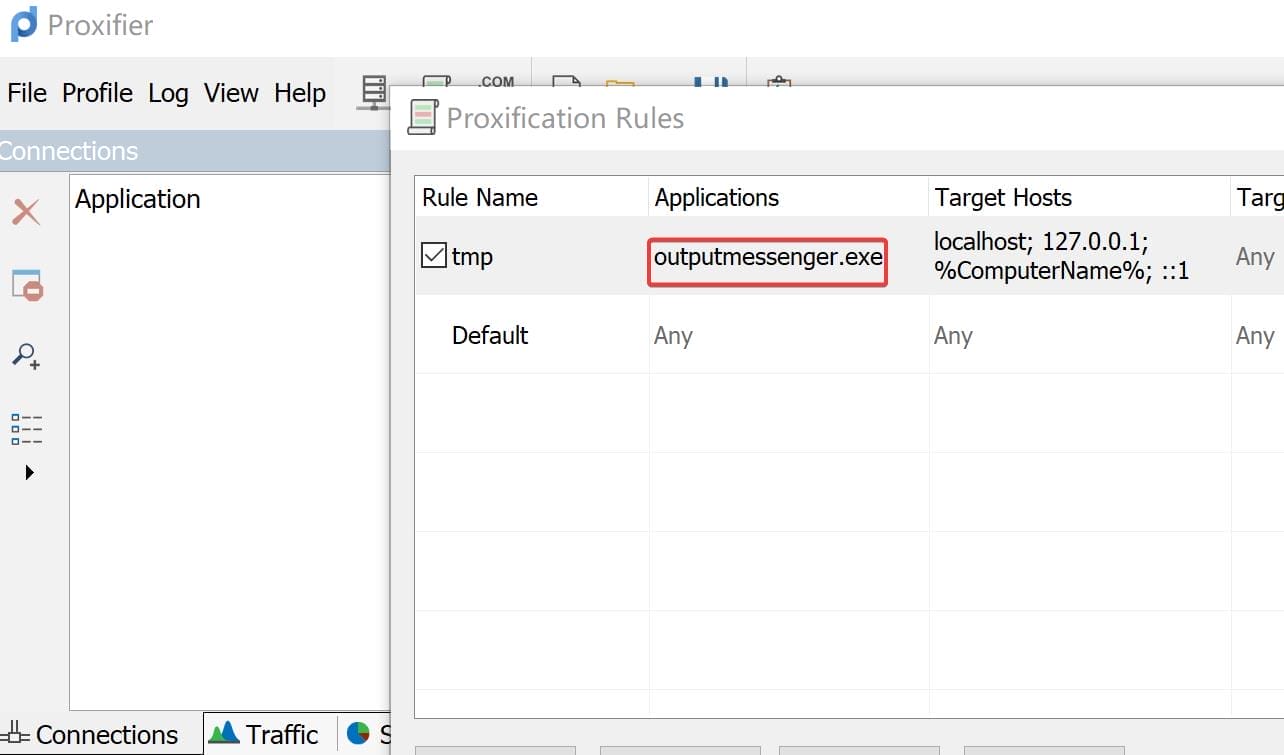Image resolution: width=1284 pixels, height=755 pixels.
Task: Open the File menu
Action: pyautogui.click(x=27, y=93)
